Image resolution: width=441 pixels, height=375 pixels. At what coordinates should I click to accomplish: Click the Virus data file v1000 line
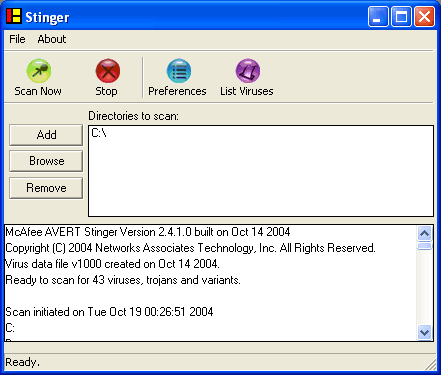(x=112, y=264)
